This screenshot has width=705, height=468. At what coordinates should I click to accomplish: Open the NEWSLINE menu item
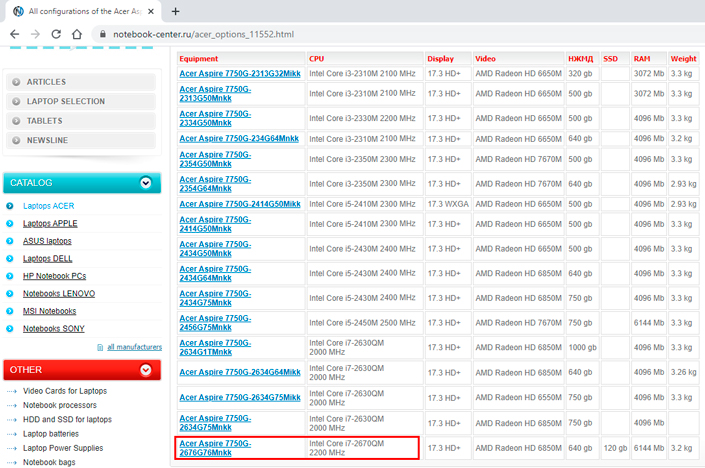(81, 140)
